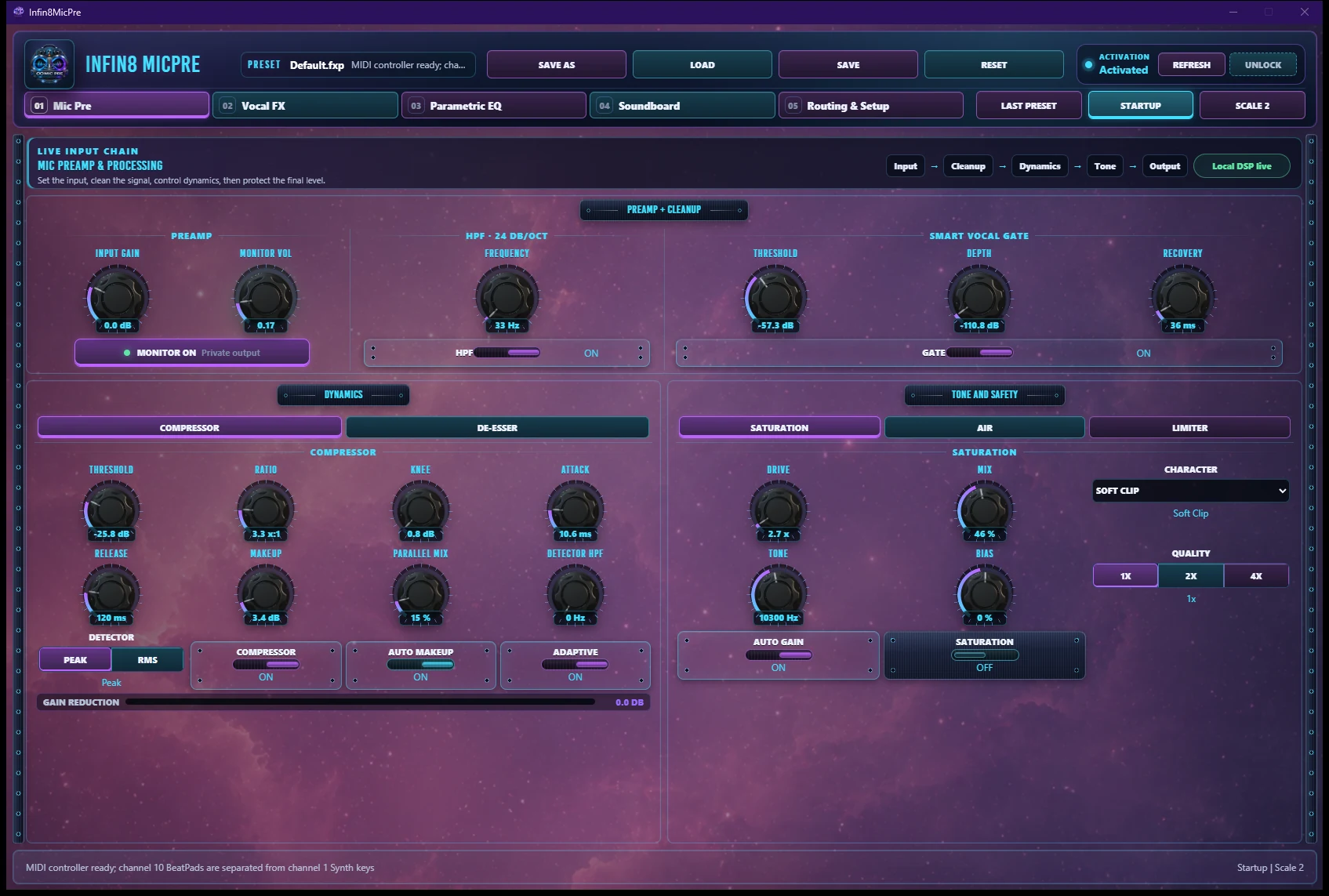Click the Save As button
1329x896 pixels.
(x=557, y=64)
